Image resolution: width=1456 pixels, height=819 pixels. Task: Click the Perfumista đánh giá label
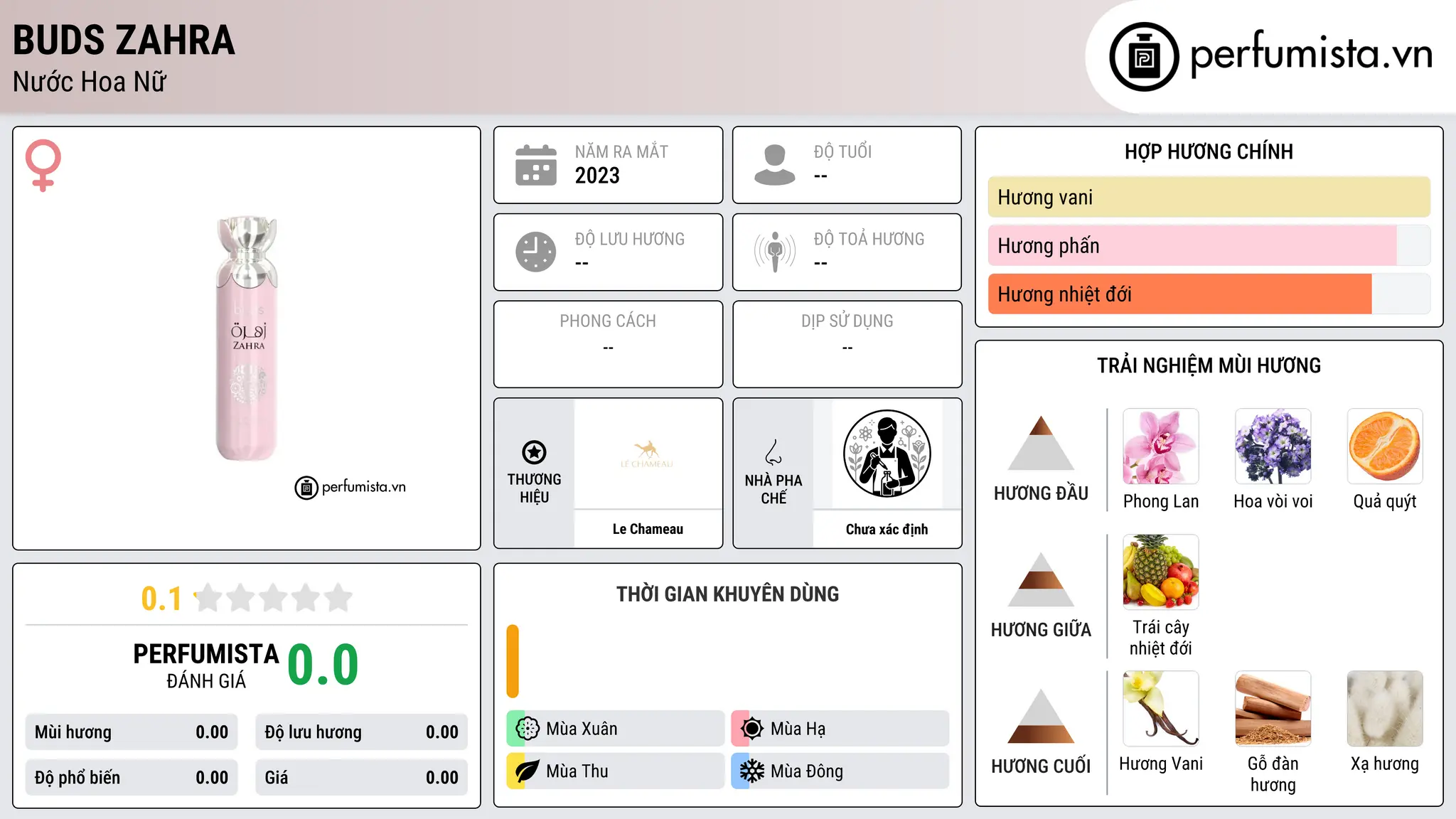[x=206, y=665]
